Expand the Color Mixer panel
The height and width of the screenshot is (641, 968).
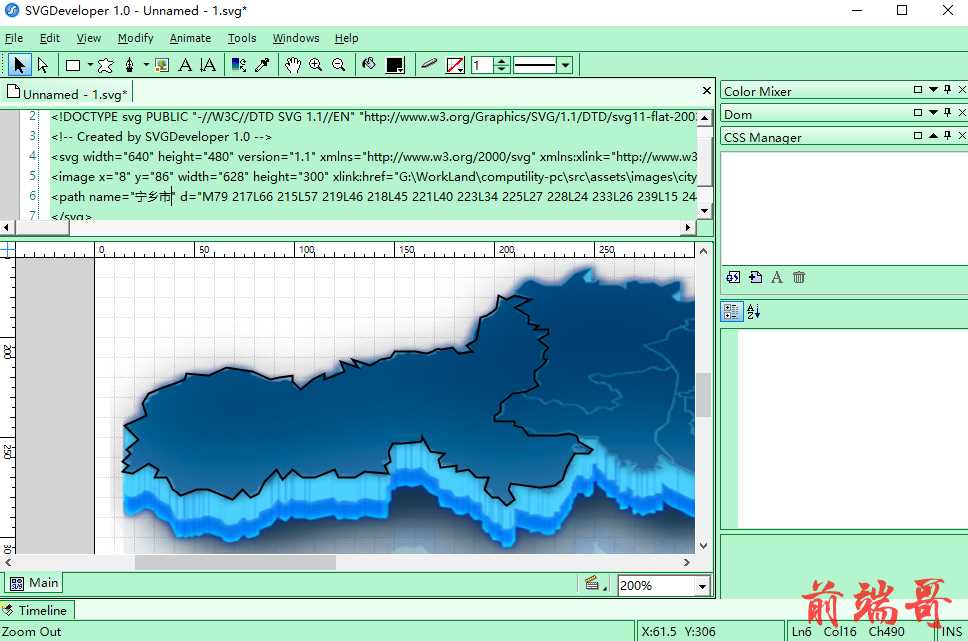tap(933, 90)
